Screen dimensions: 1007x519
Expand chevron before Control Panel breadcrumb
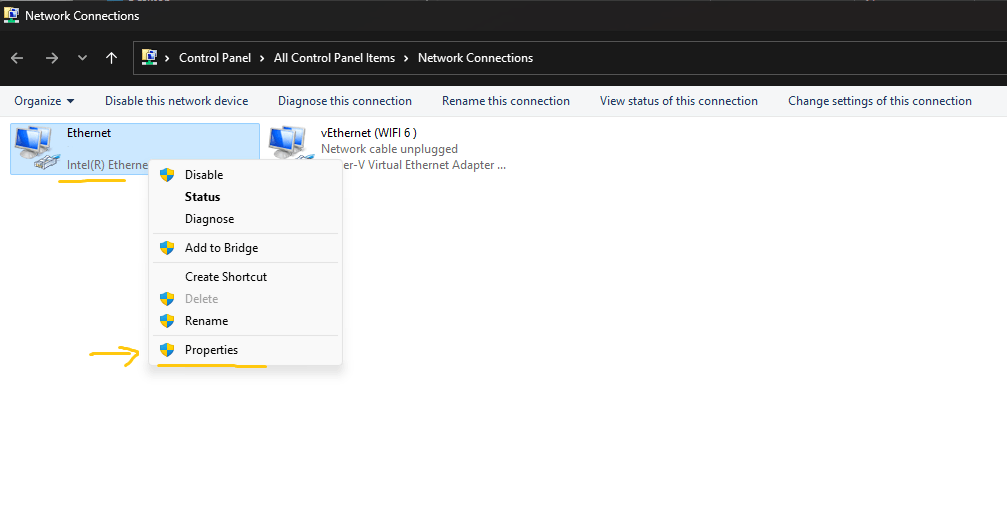point(167,58)
